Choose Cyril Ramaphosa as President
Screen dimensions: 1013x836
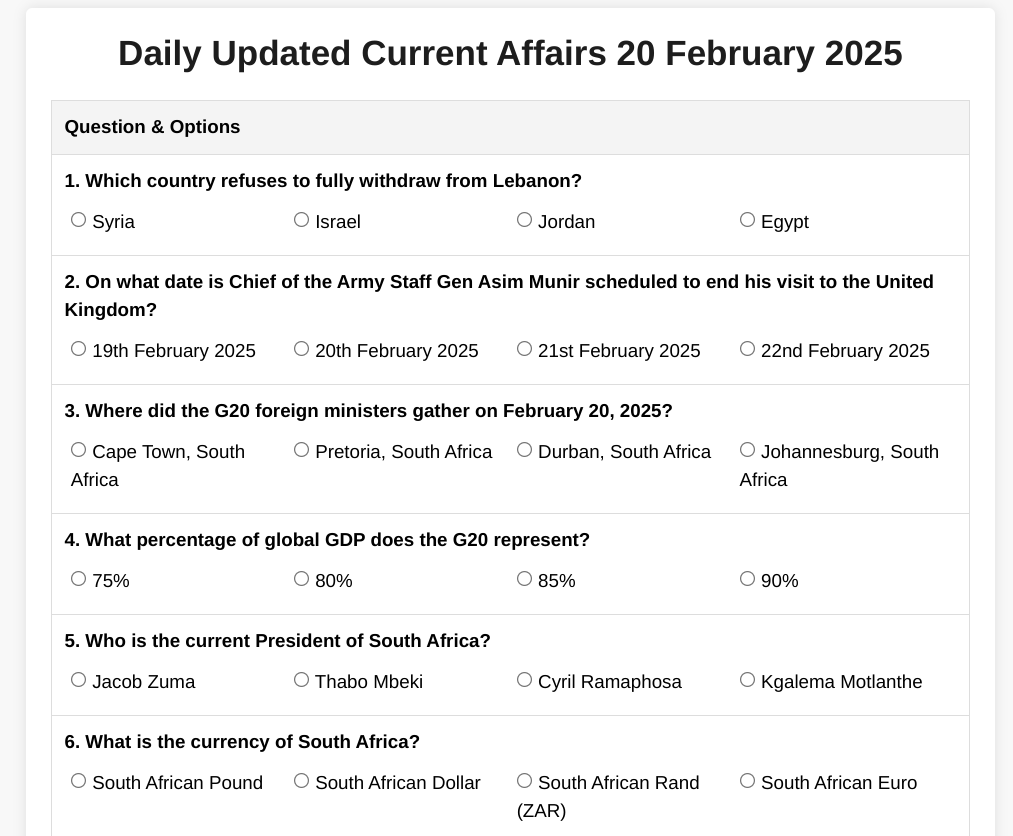pos(525,680)
